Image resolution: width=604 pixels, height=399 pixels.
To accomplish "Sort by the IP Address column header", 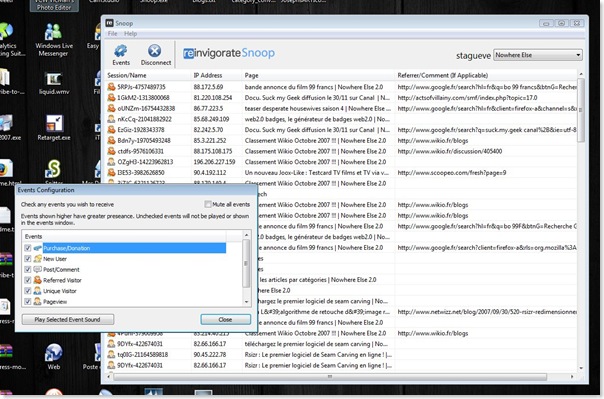I will tap(216, 75).
